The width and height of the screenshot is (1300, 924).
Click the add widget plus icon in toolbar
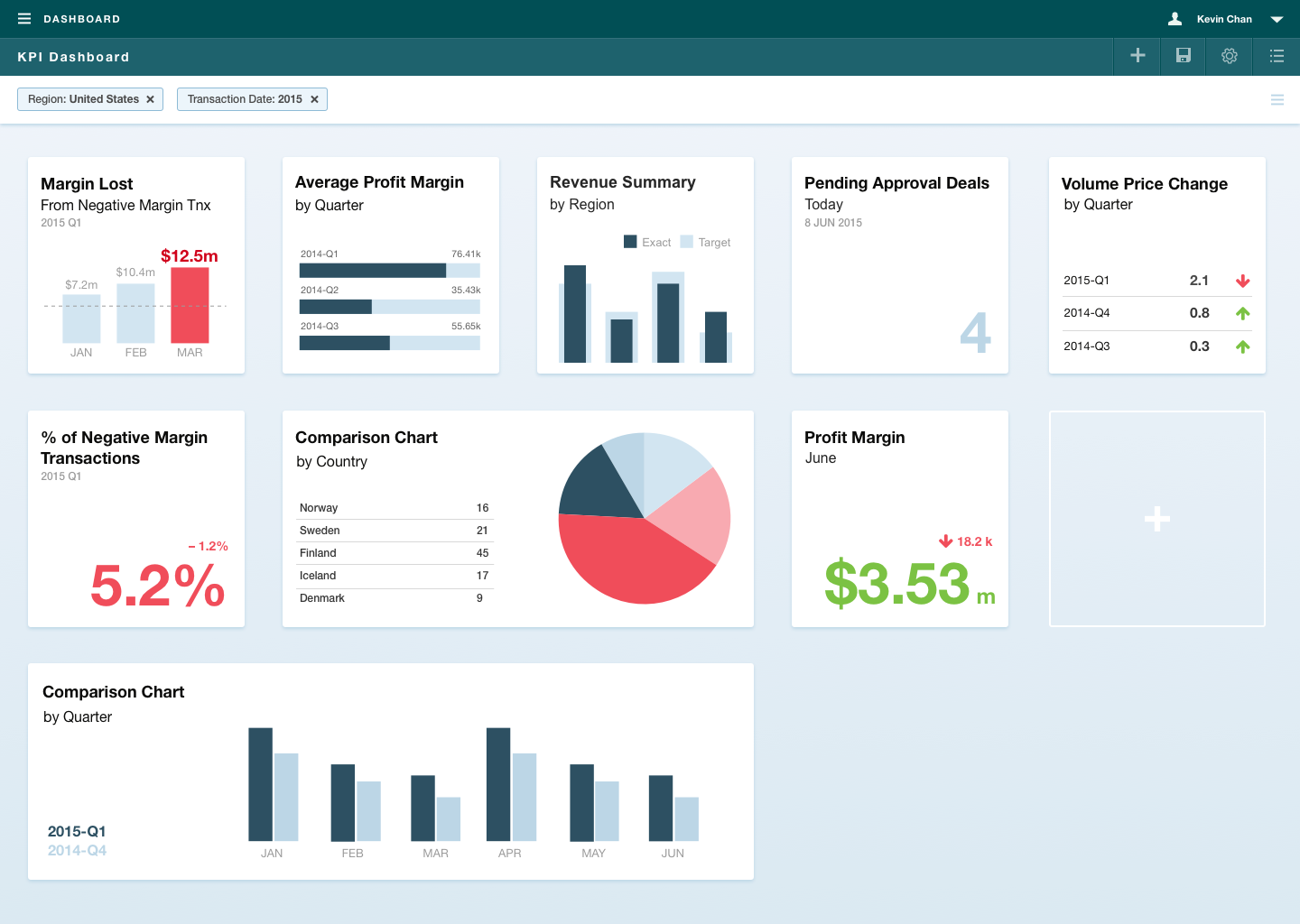click(1137, 56)
